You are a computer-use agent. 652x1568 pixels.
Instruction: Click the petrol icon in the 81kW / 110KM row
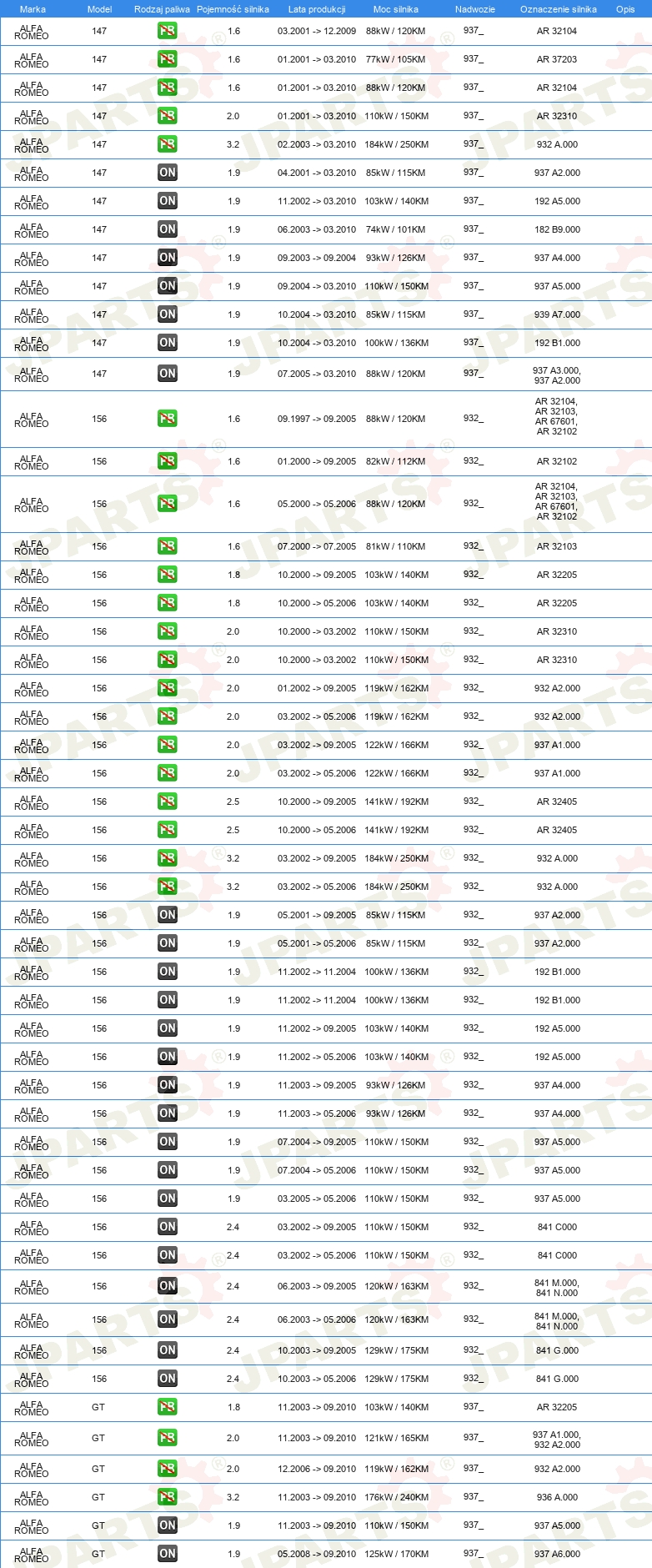[168, 546]
